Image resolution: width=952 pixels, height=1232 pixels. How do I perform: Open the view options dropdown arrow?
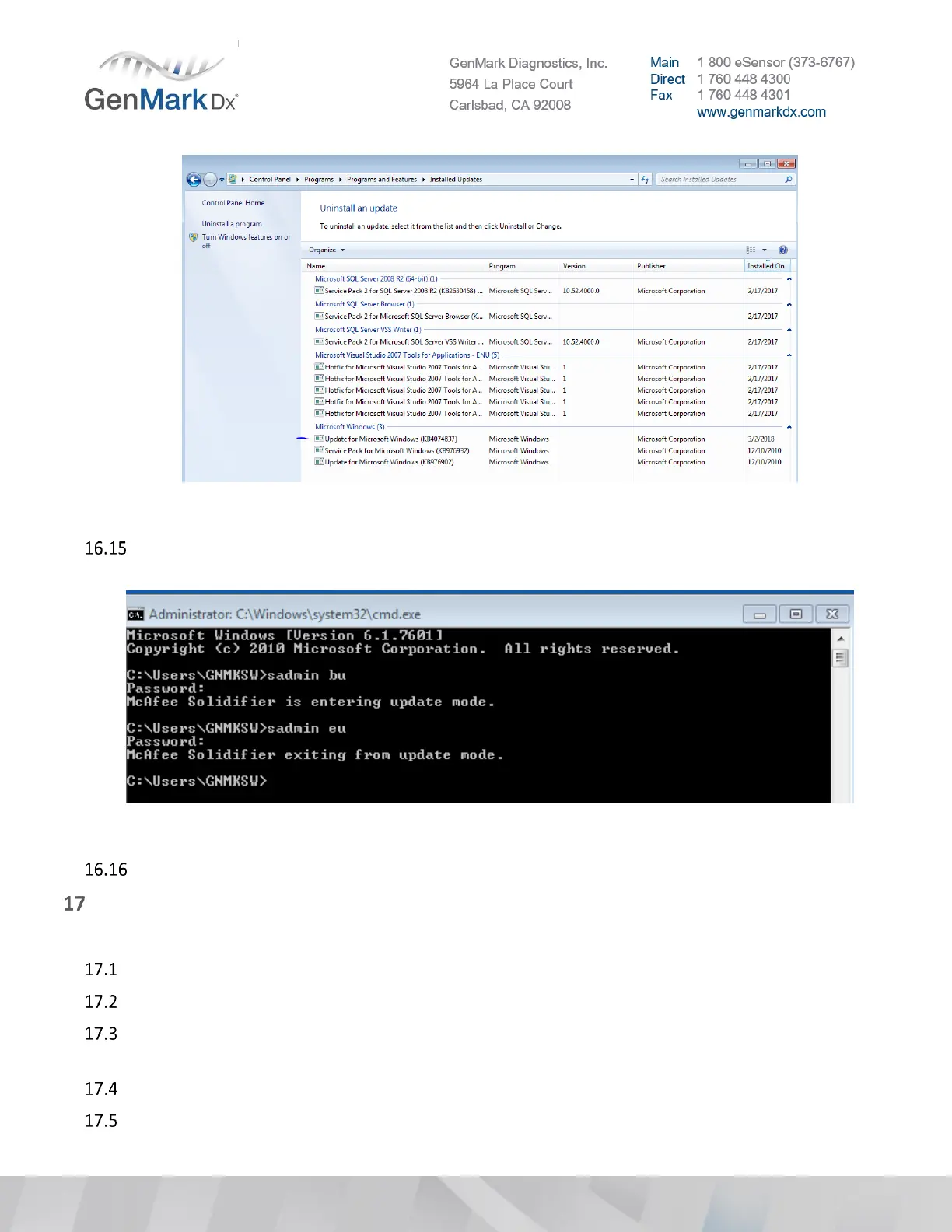coord(765,250)
